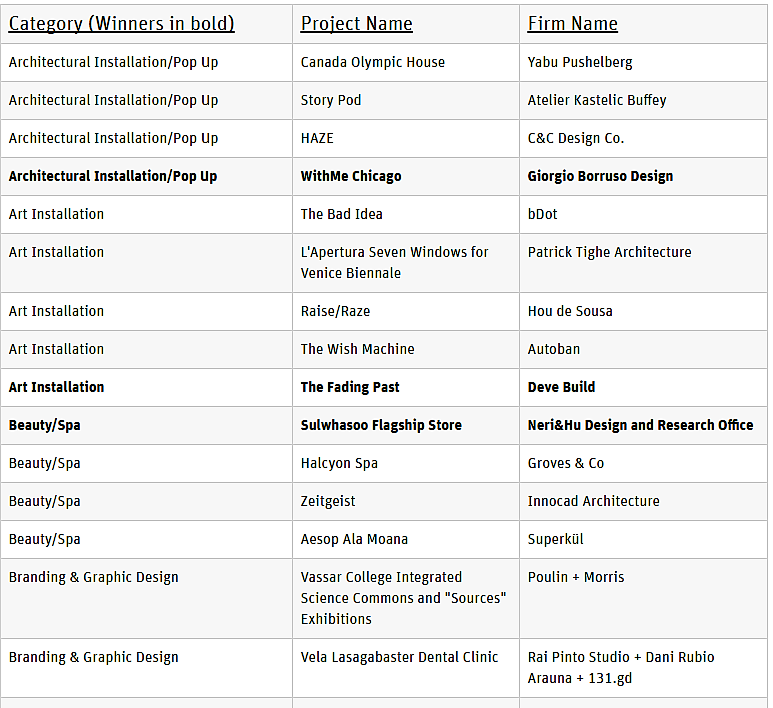Click Giorgio Borruso Design firm name

[x=600, y=176]
